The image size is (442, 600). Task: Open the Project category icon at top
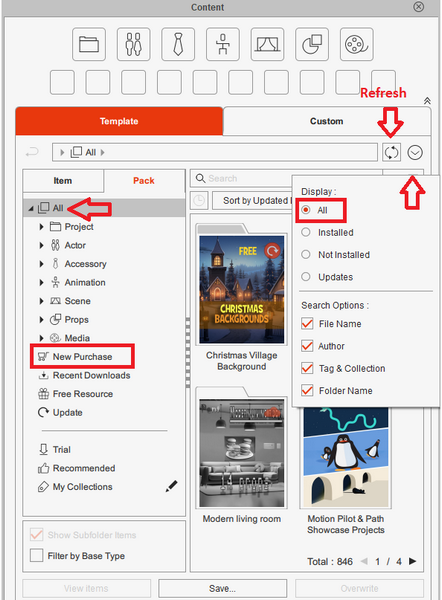click(89, 44)
